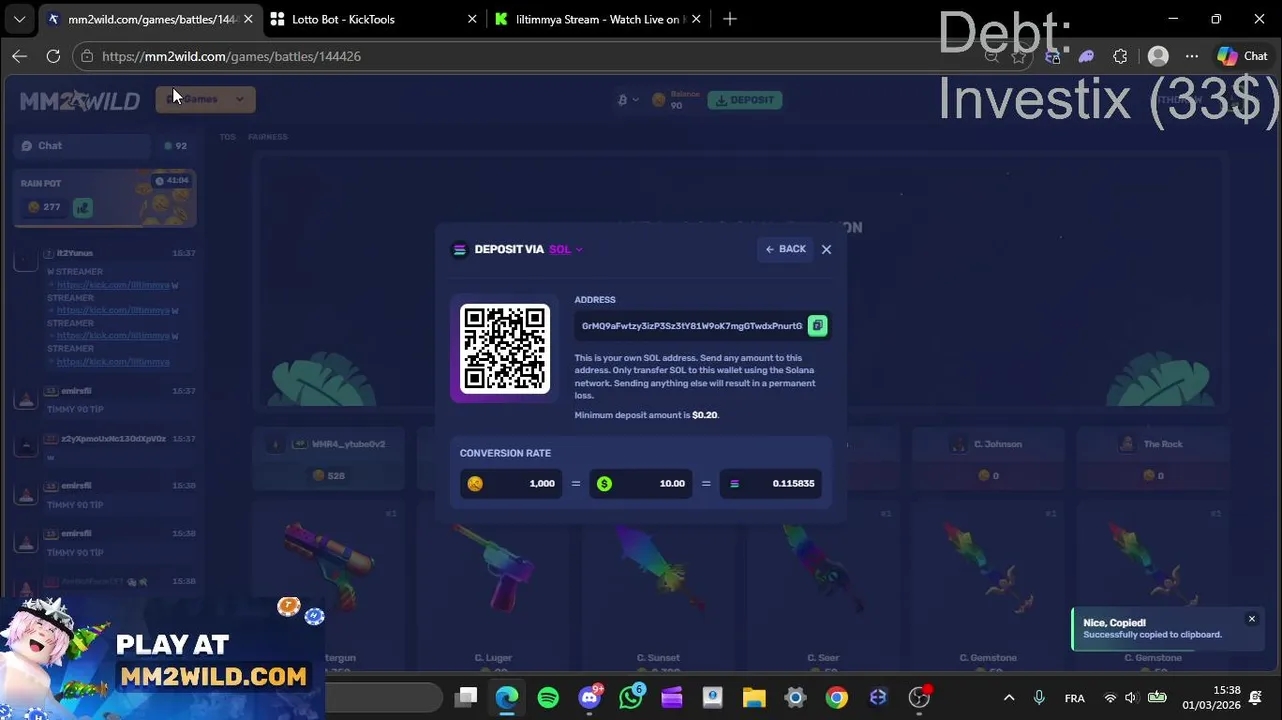Click the browser address bar URL
Screen dimensions: 1282x720
tap(231, 56)
